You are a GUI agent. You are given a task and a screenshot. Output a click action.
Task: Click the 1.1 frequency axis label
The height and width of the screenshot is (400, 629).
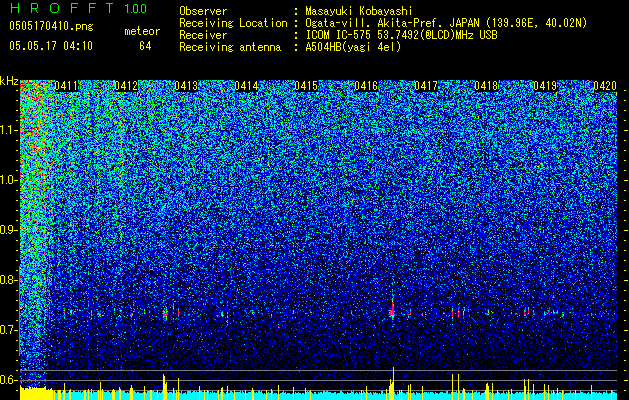tap(8, 130)
